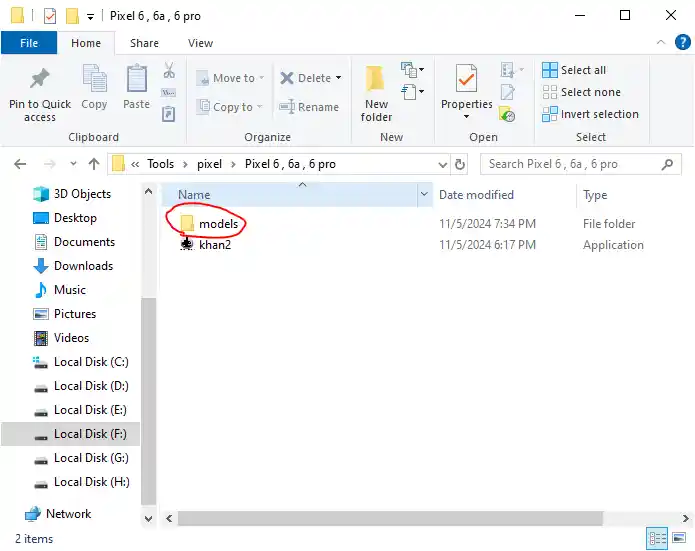Click the Rename button
The height and width of the screenshot is (551, 695).
point(308,107)
